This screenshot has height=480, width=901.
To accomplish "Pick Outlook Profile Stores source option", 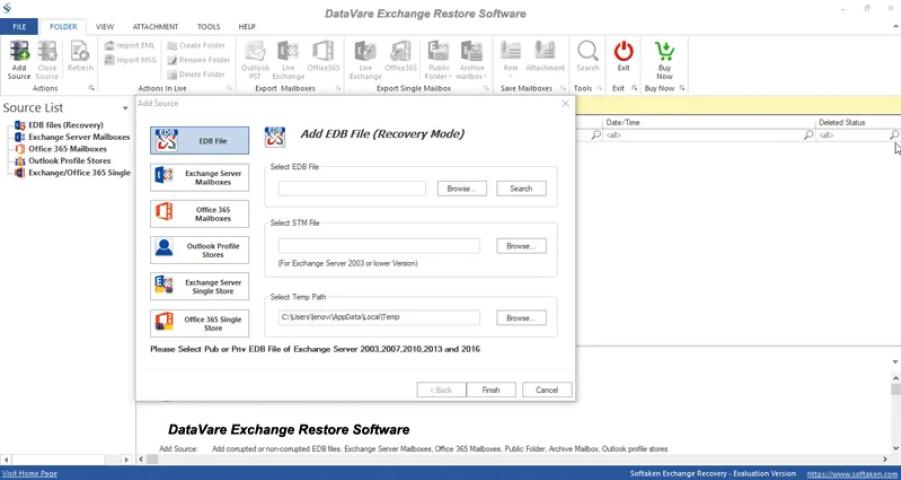I will click(x=200, y=250).
